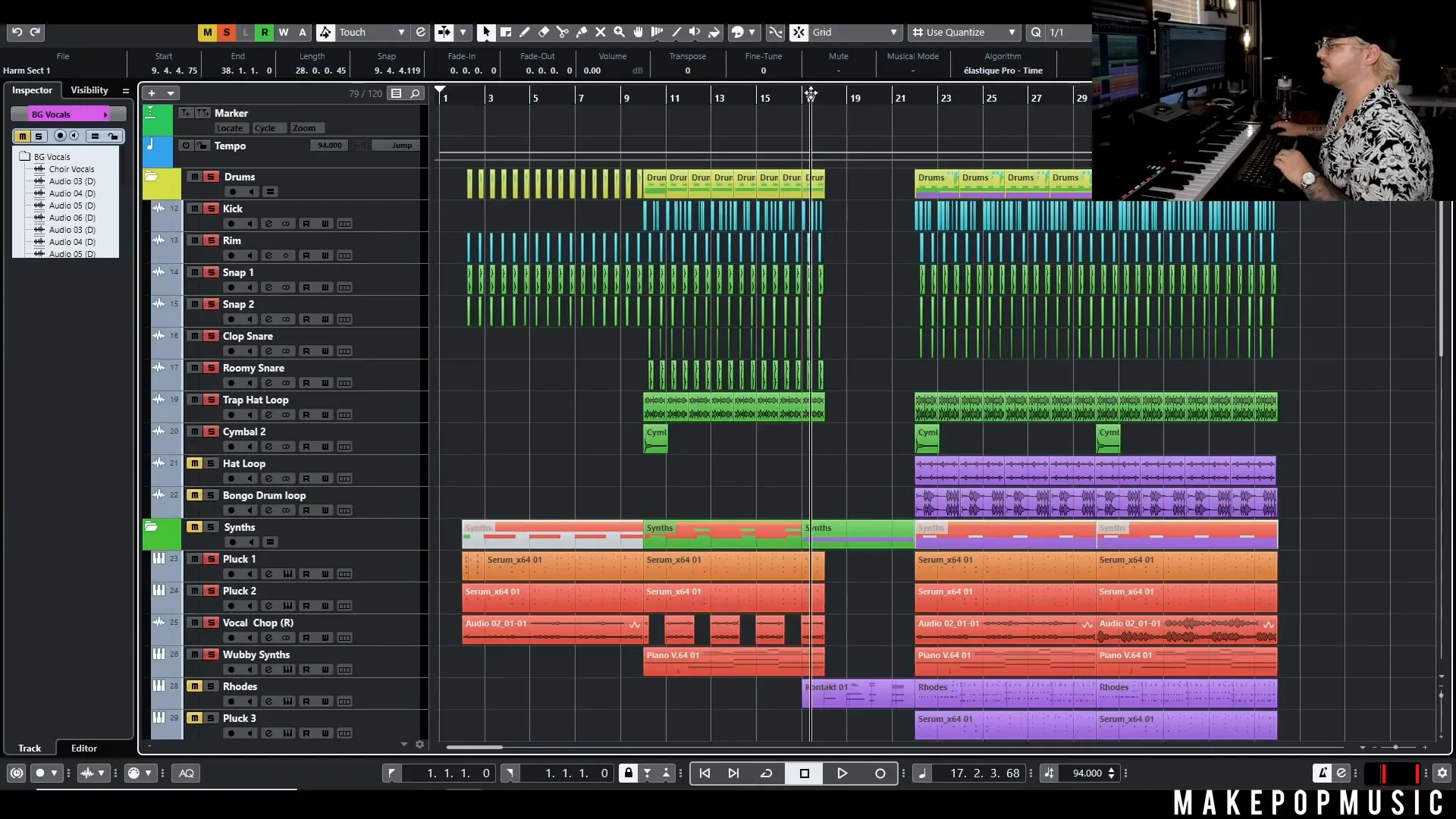
Task: Click the Undo arrow icon
Action: (x=17, y=32)
